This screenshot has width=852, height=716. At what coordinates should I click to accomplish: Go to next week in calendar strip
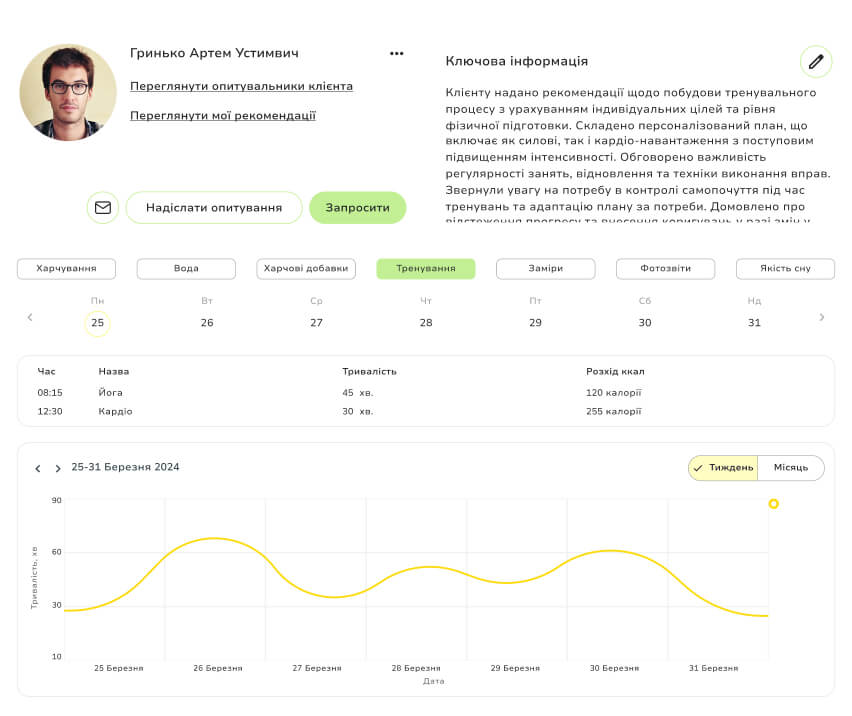coord(822,317)
